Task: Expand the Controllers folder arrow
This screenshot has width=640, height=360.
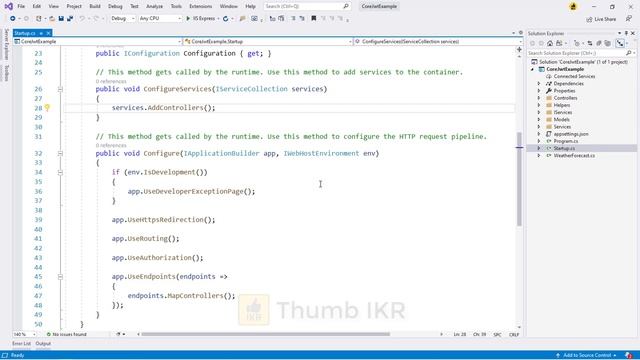Action: pos(539,98)
